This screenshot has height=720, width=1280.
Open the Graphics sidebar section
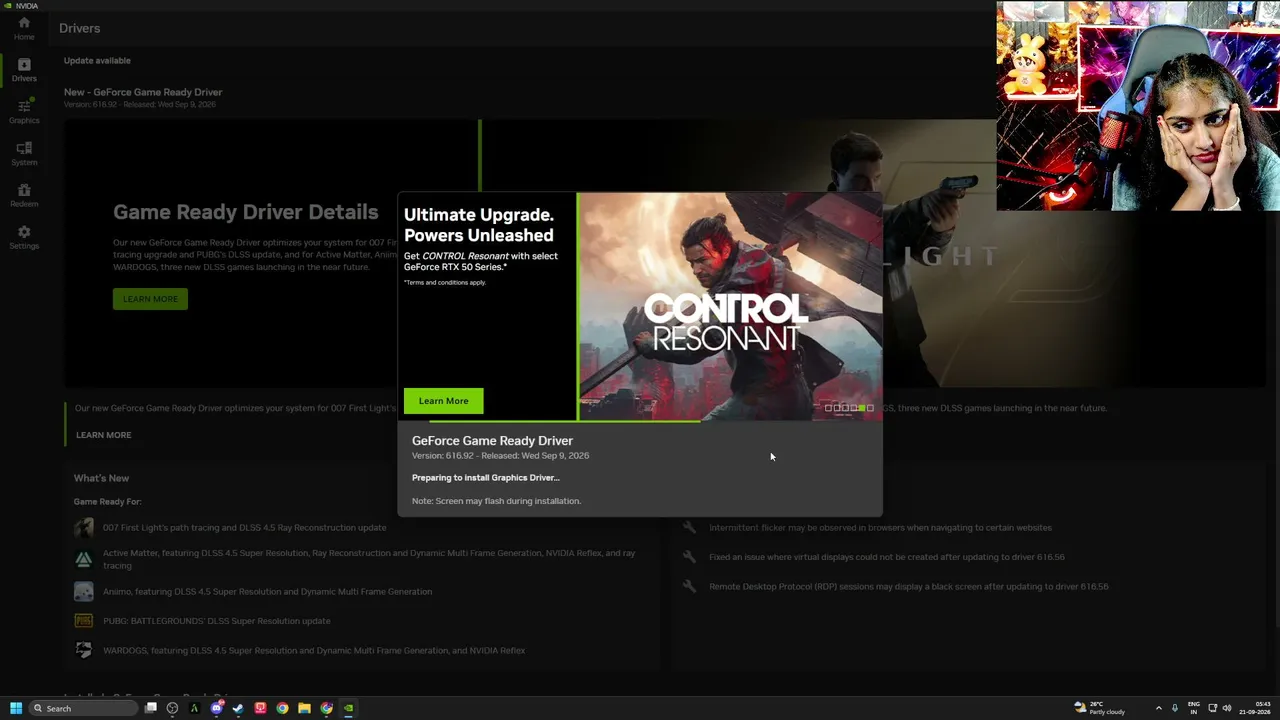click(24, 111)
